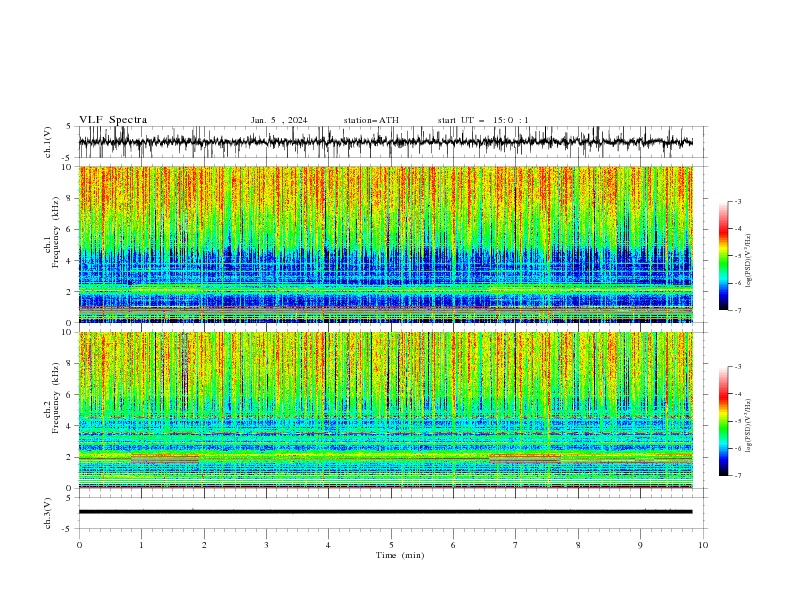Click the "ch.1(V)" waveform axis label
The height and width of the screenshot is (612, 792).
coord(48,142)
